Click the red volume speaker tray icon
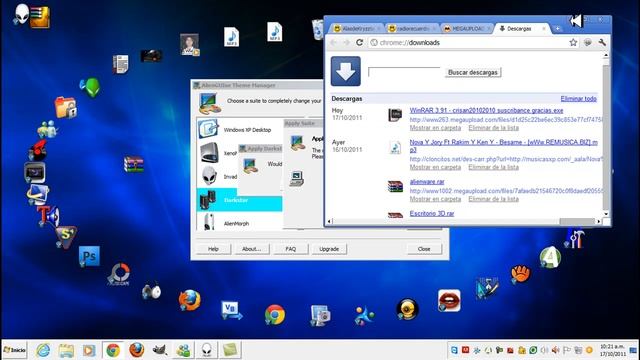The image size is (640, 360). pyautogui.click(x=556, y=350)
